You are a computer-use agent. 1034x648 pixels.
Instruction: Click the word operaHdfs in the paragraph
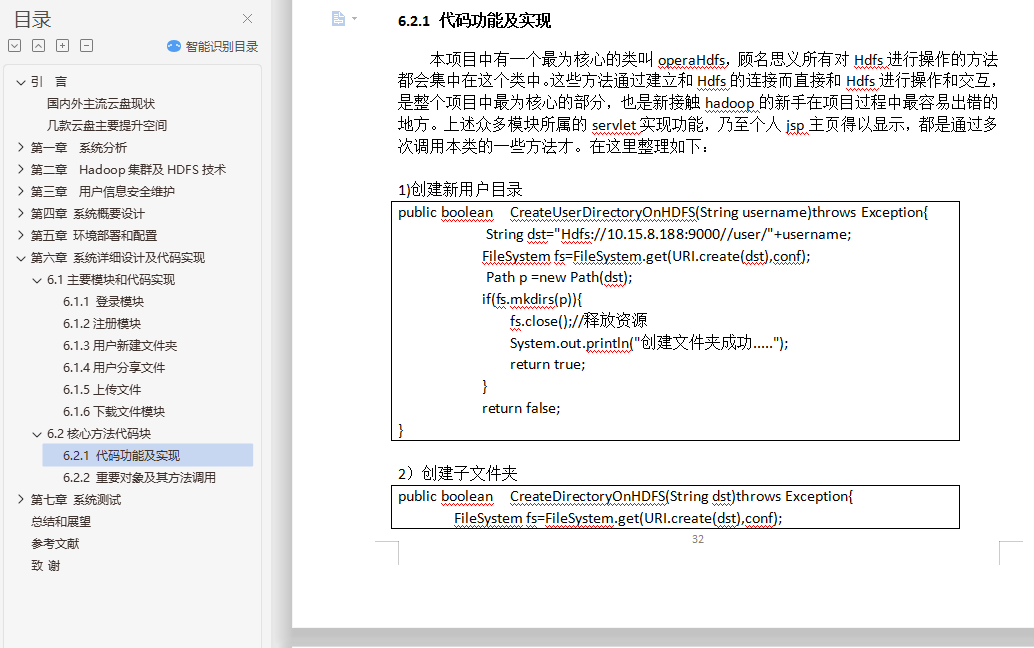(692, 61)
